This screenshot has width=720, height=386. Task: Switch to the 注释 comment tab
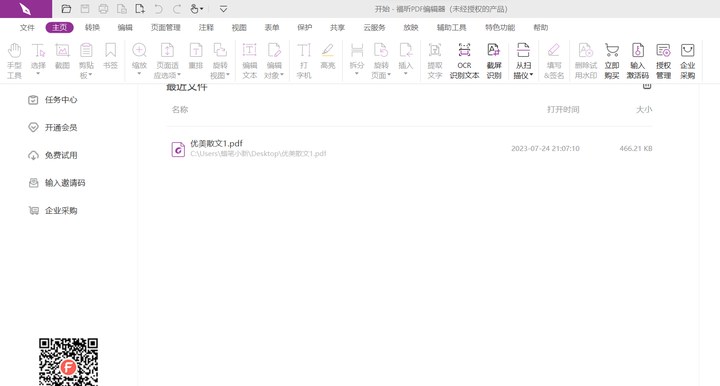(206, 28)
